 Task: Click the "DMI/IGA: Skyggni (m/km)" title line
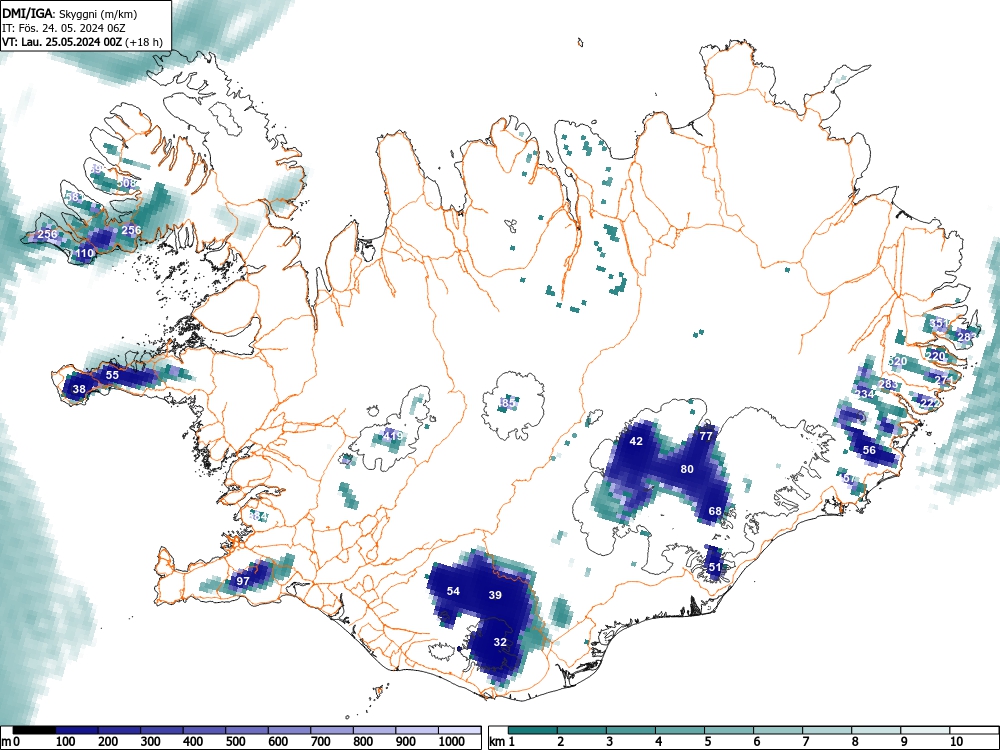(x=70, y=13)
